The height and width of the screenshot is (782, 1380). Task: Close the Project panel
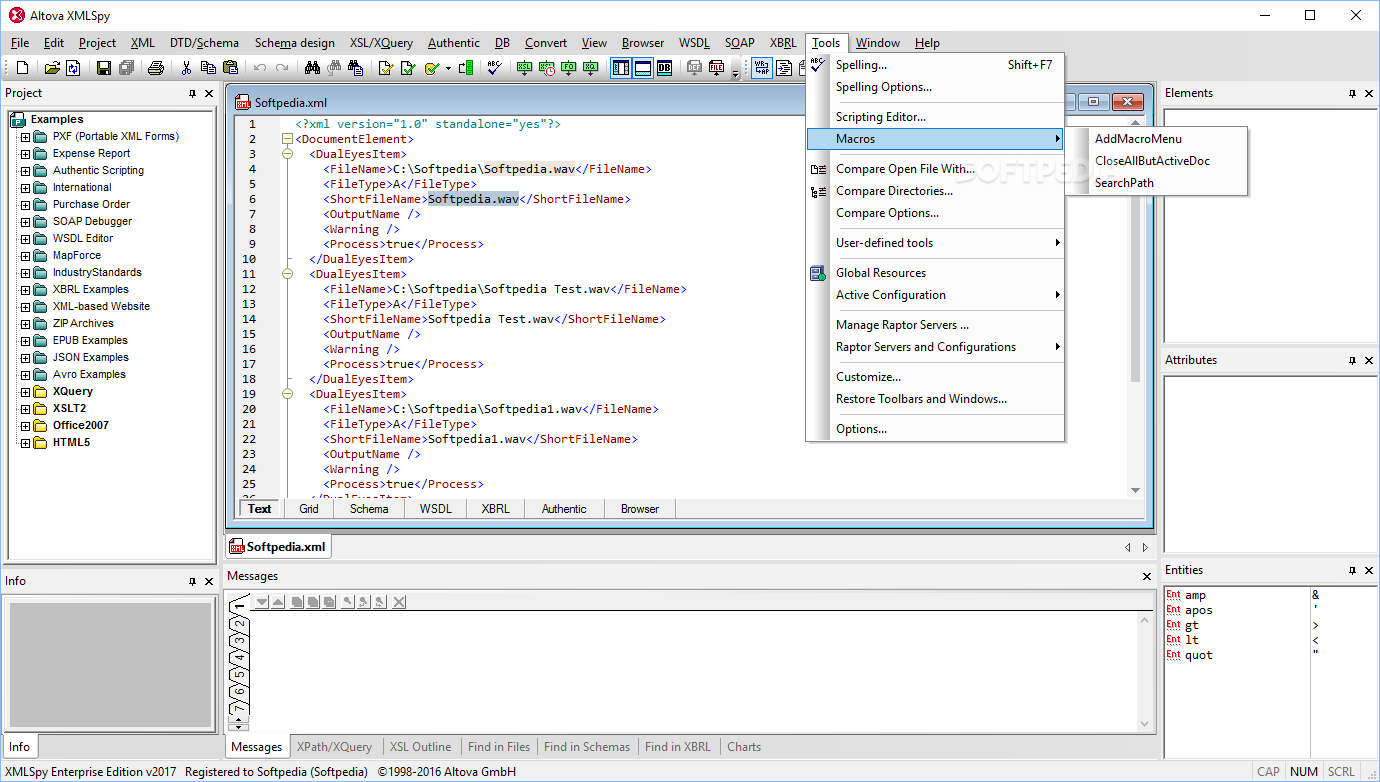click(x=209, y=93)
